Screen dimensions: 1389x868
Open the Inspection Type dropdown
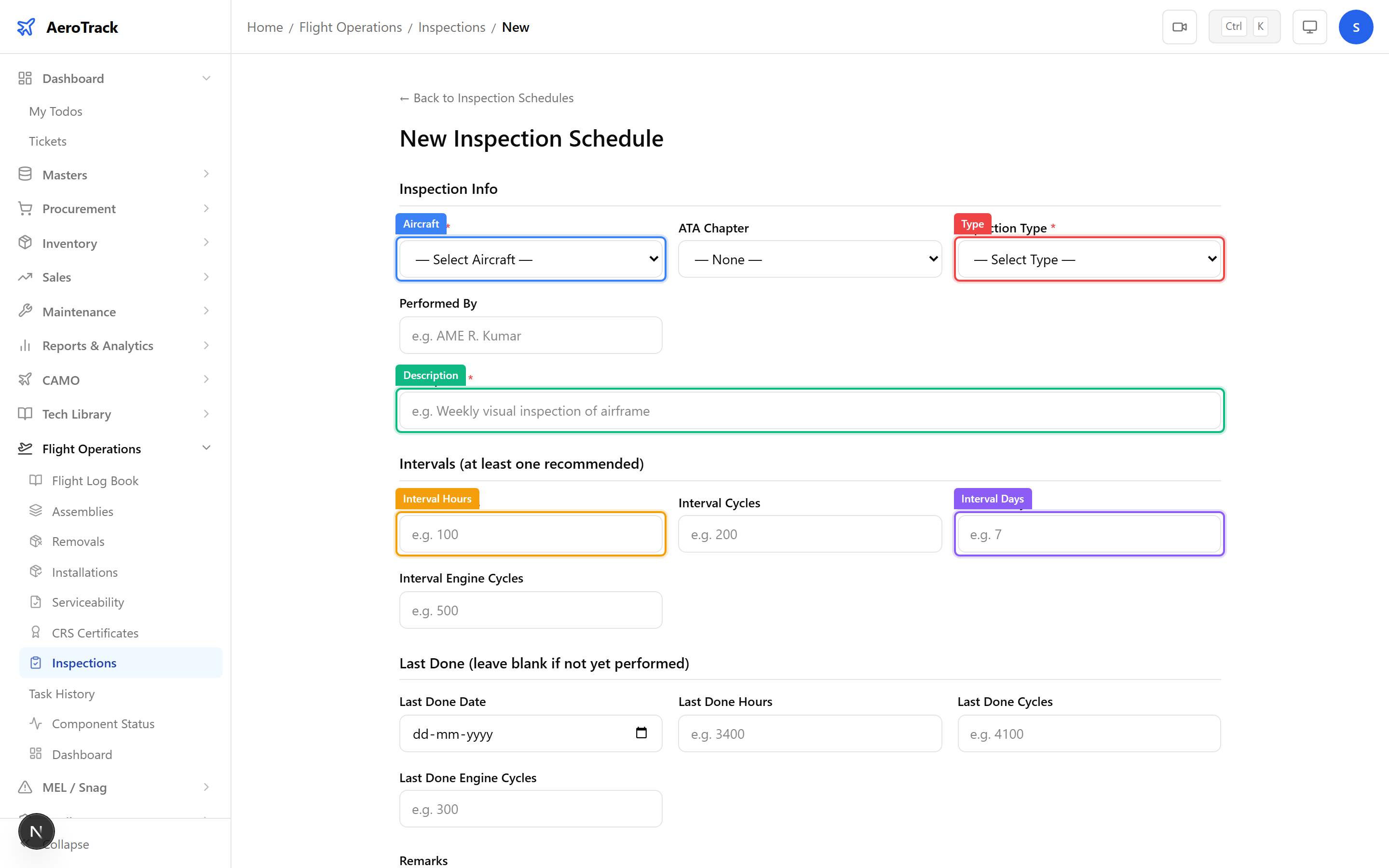(x=1089, y=259)
